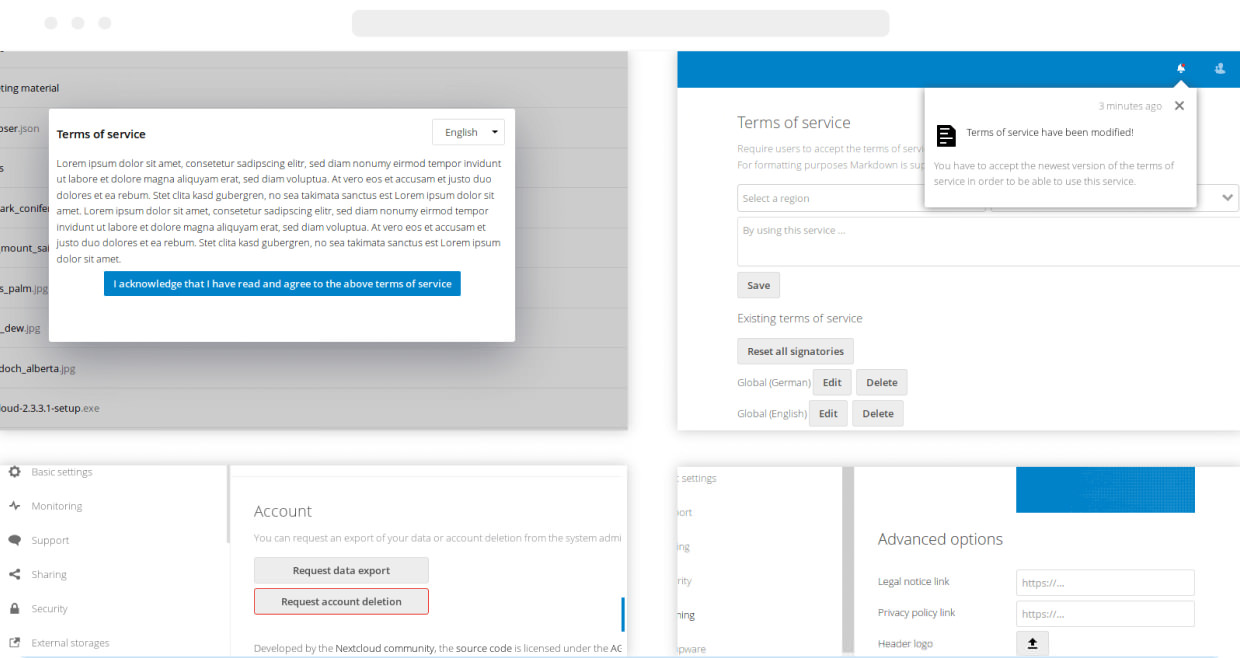Click Request account deletion button

(341, 601)
